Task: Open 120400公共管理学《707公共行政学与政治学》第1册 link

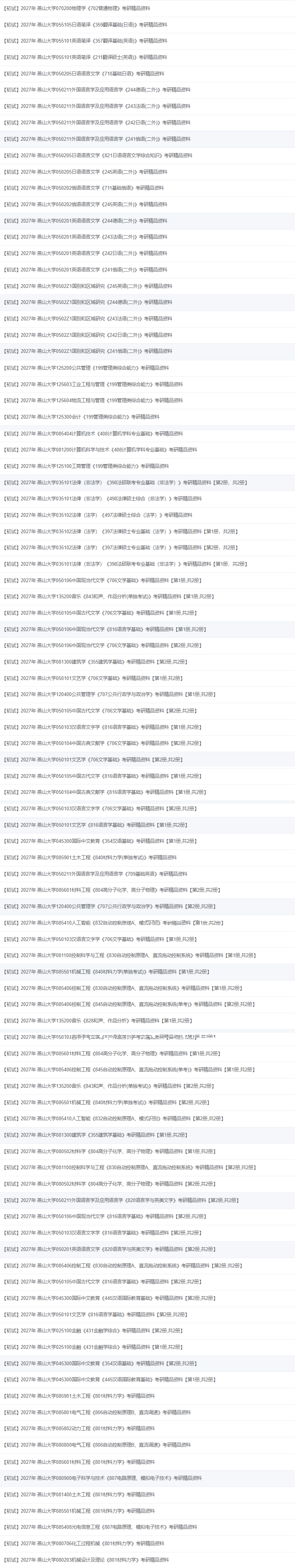Action: coord(110,694)
